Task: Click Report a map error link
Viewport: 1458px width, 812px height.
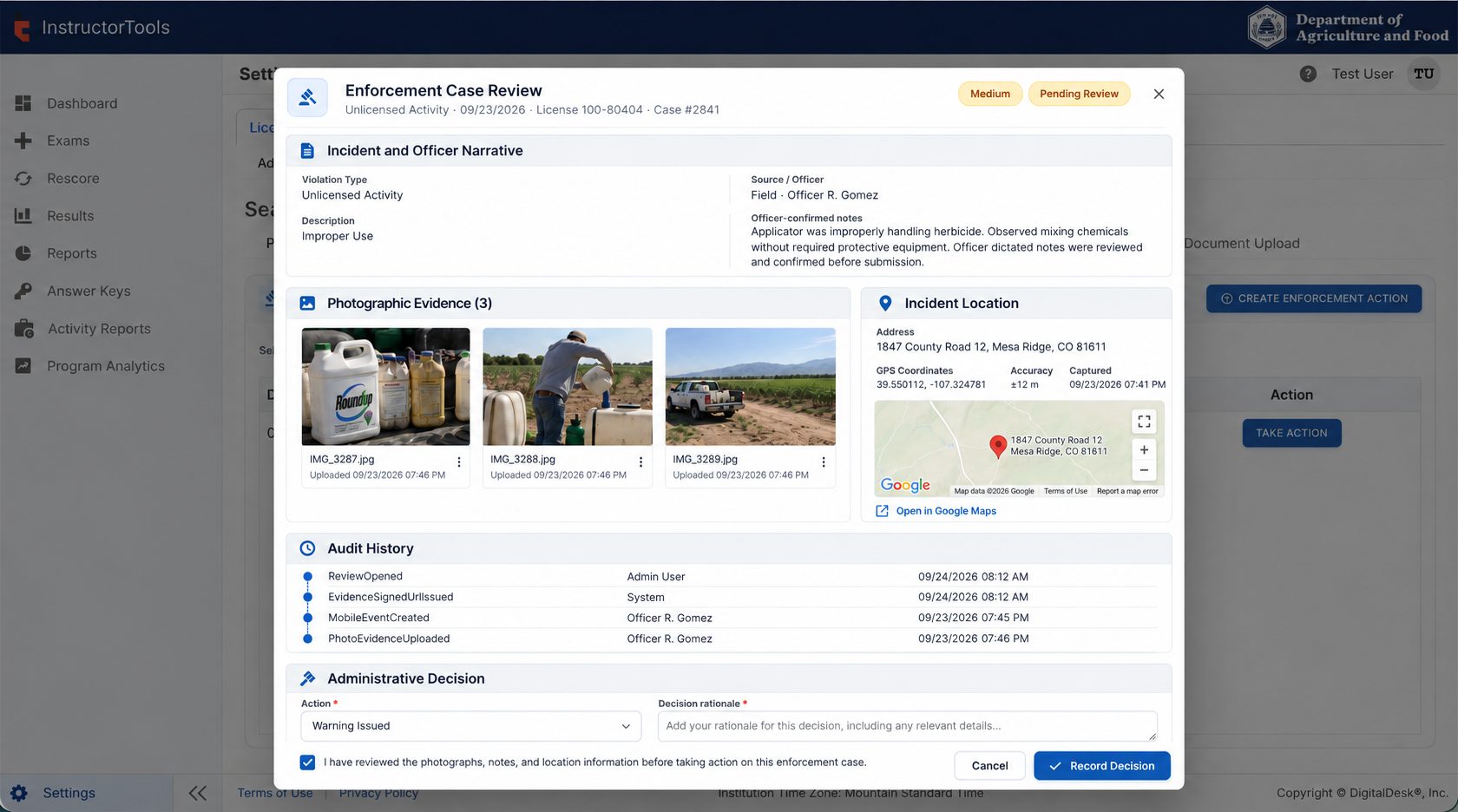Action: pos(1127,491)
